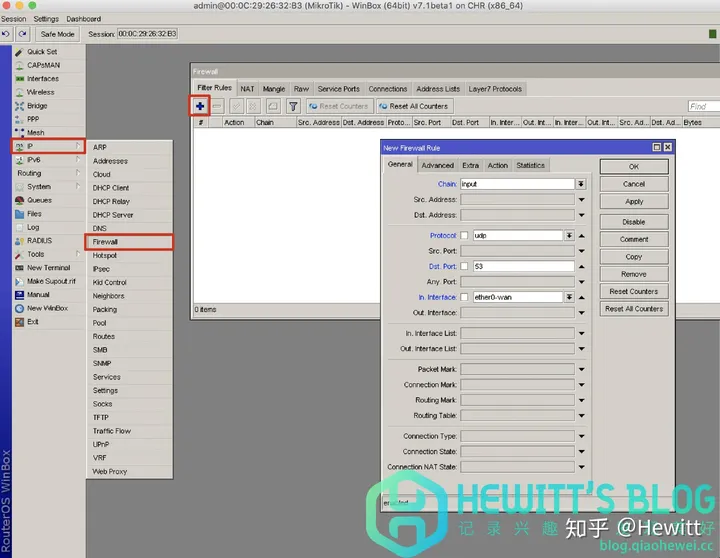Switch to the Mangle tab

[274, 89]
